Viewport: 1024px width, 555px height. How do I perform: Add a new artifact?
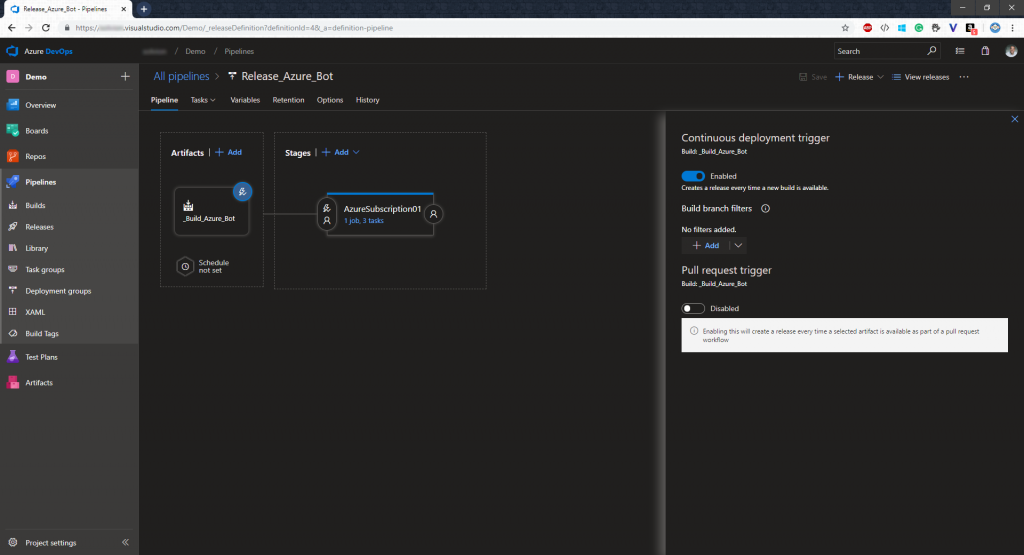click(229, 152)
